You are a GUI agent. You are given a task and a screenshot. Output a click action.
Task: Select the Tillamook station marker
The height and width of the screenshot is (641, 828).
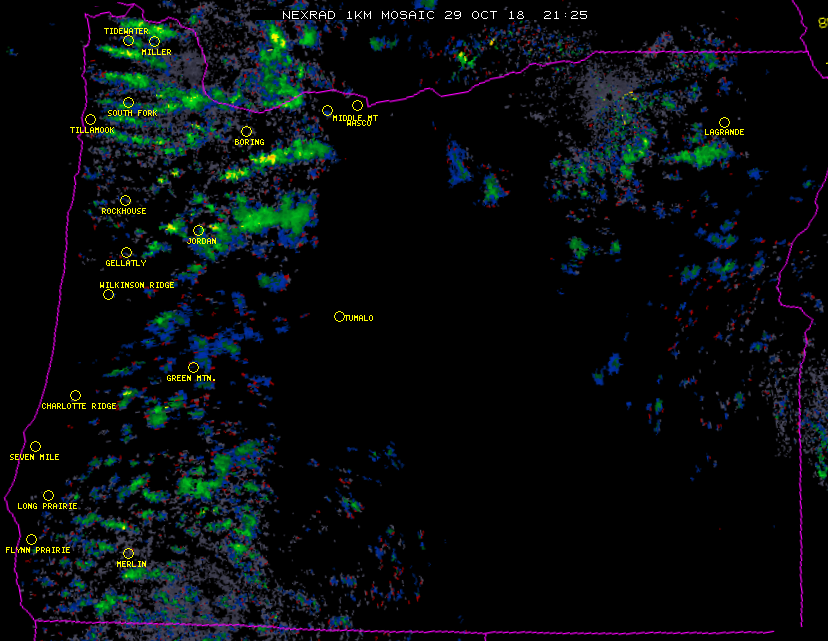[x=90, y=120]
